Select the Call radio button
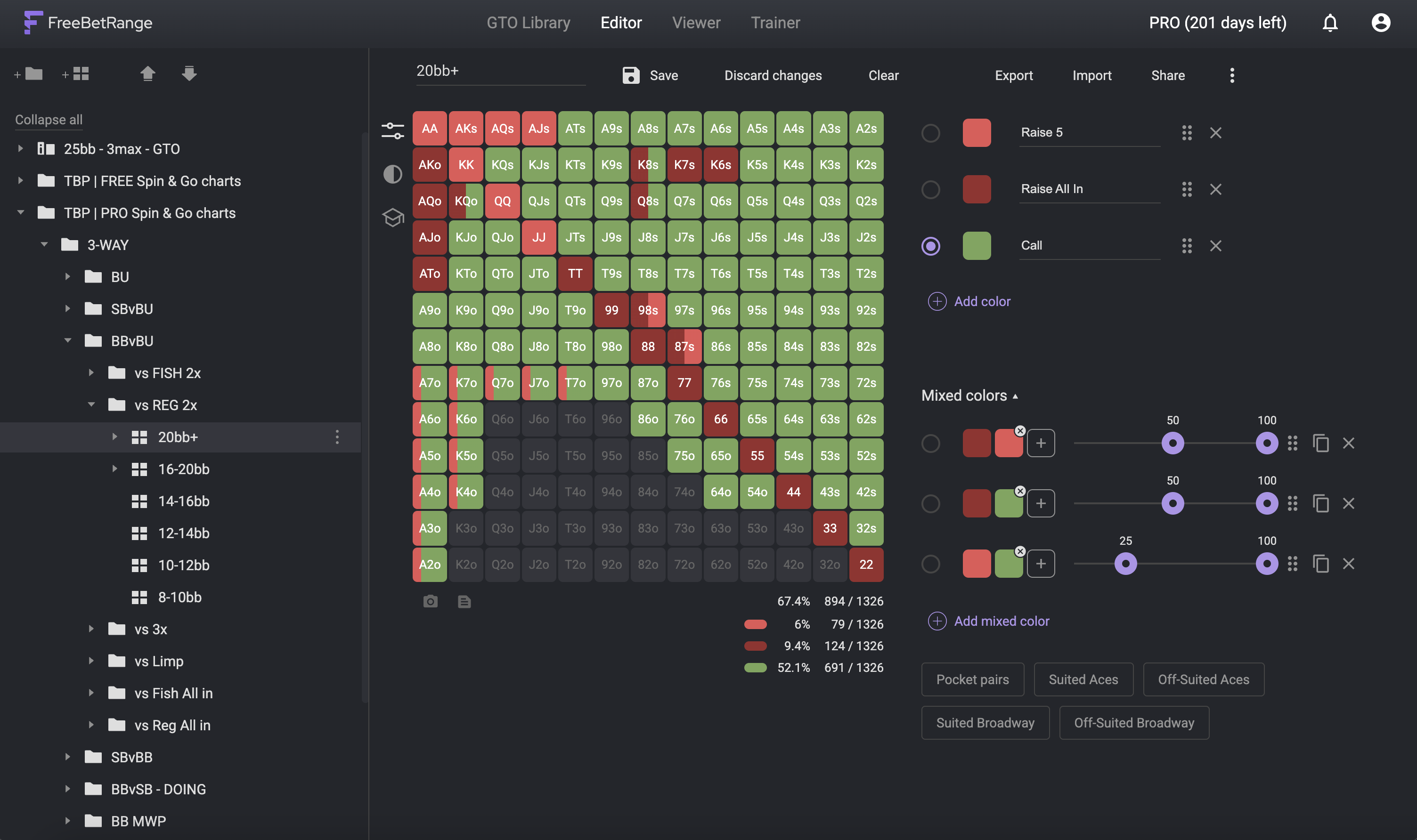 coord(931,246)
